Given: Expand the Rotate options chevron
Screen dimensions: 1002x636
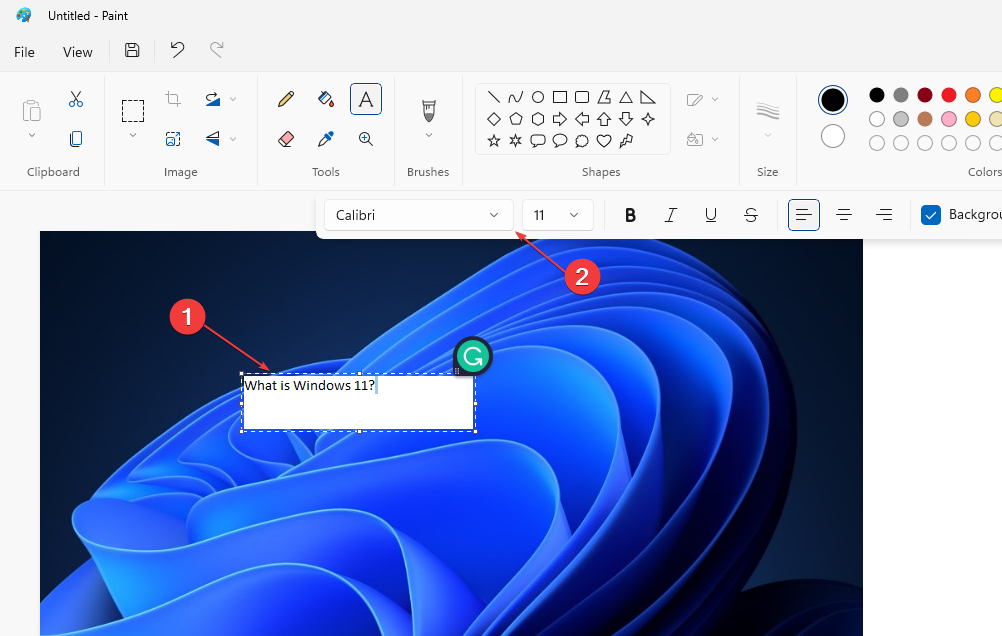Looking at the screenshot, I should coord(233,99).
